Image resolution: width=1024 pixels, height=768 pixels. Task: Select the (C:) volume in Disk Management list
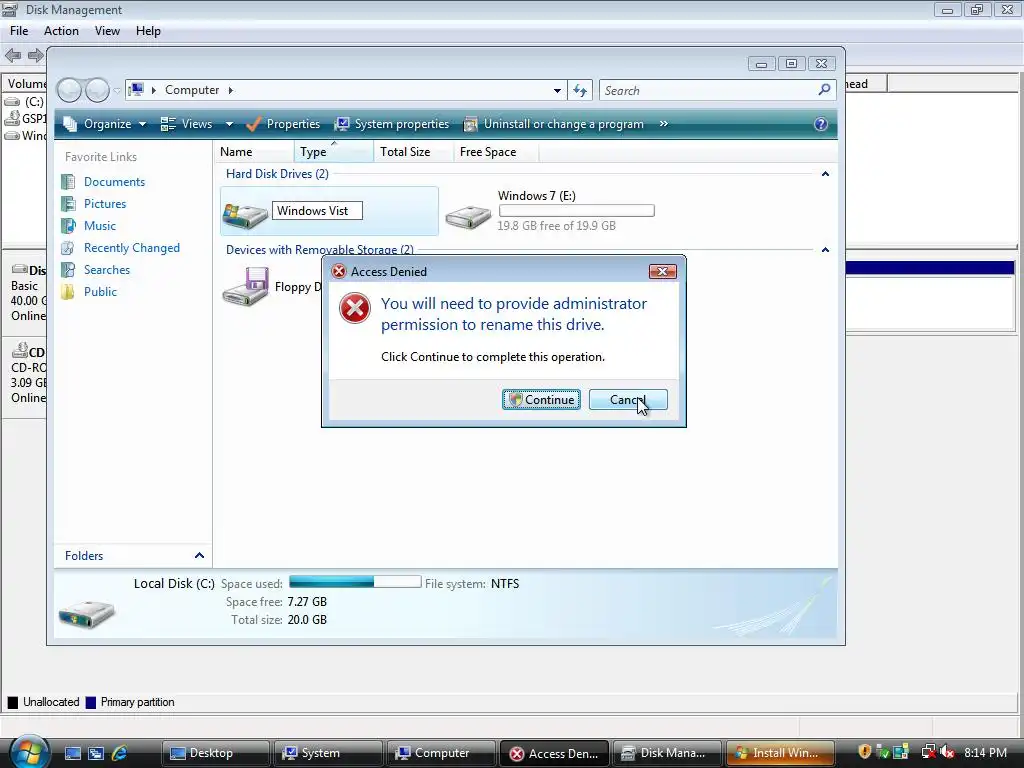tap(25, 102)
